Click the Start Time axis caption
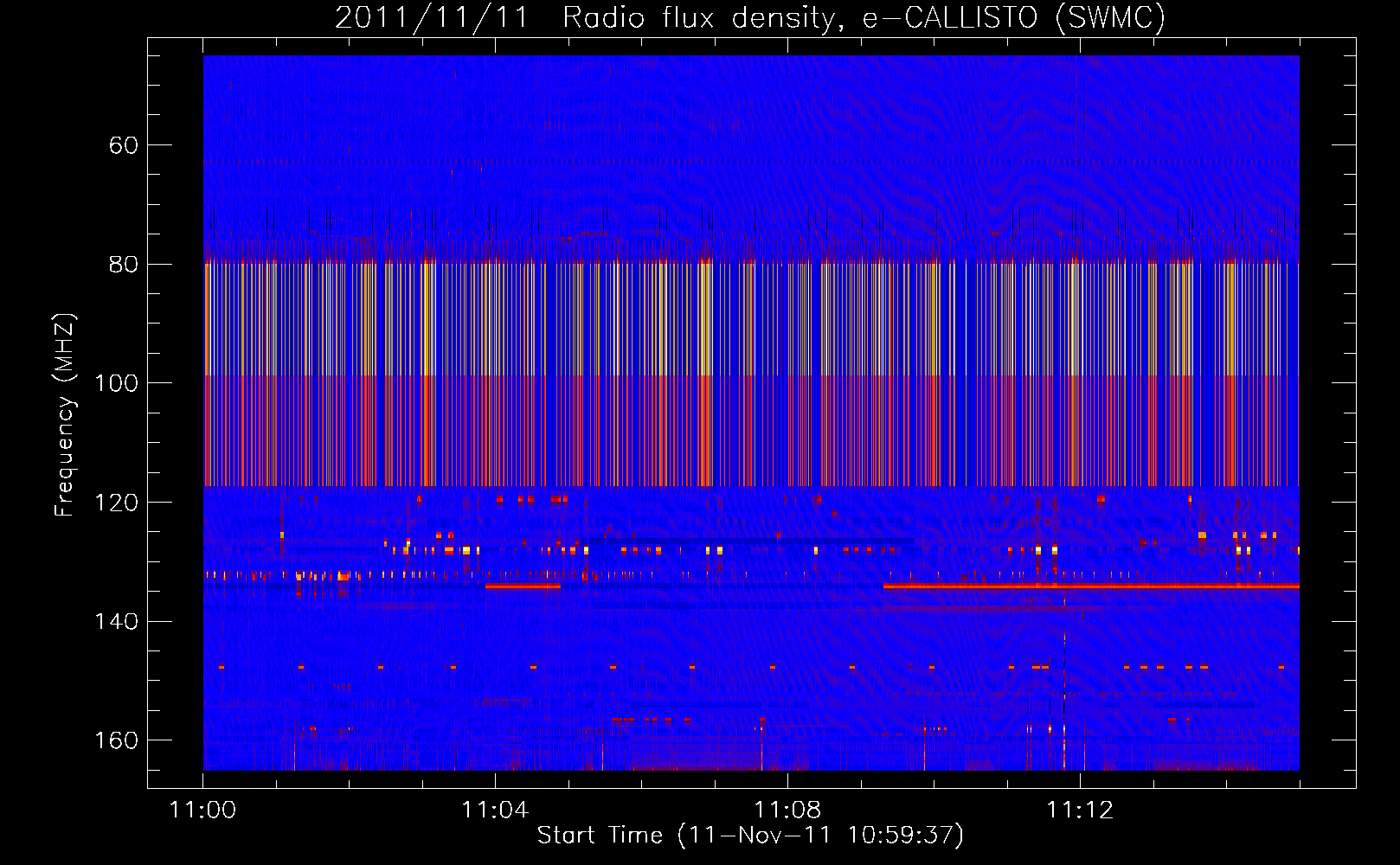Image resolution: width=1400 pixels, height=865 pixels. point(750,836)
